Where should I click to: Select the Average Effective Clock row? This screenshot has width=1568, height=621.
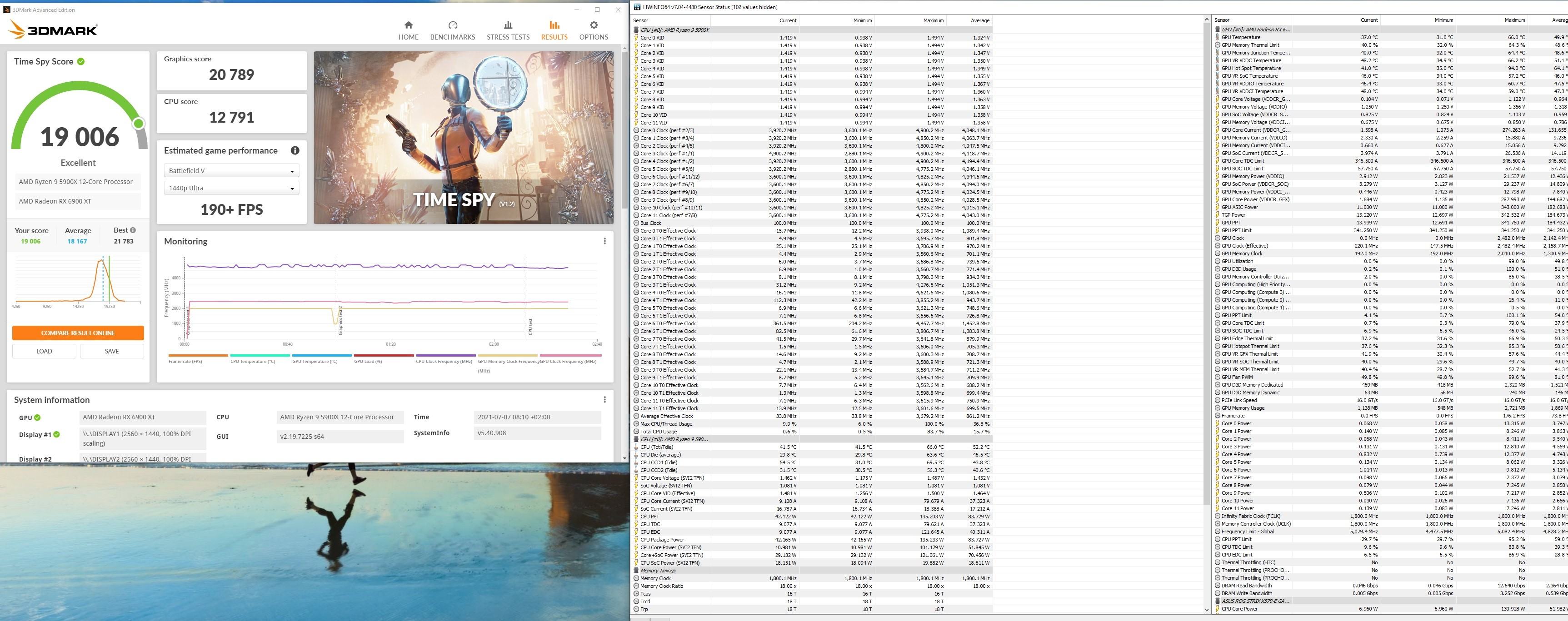(812, 416)
